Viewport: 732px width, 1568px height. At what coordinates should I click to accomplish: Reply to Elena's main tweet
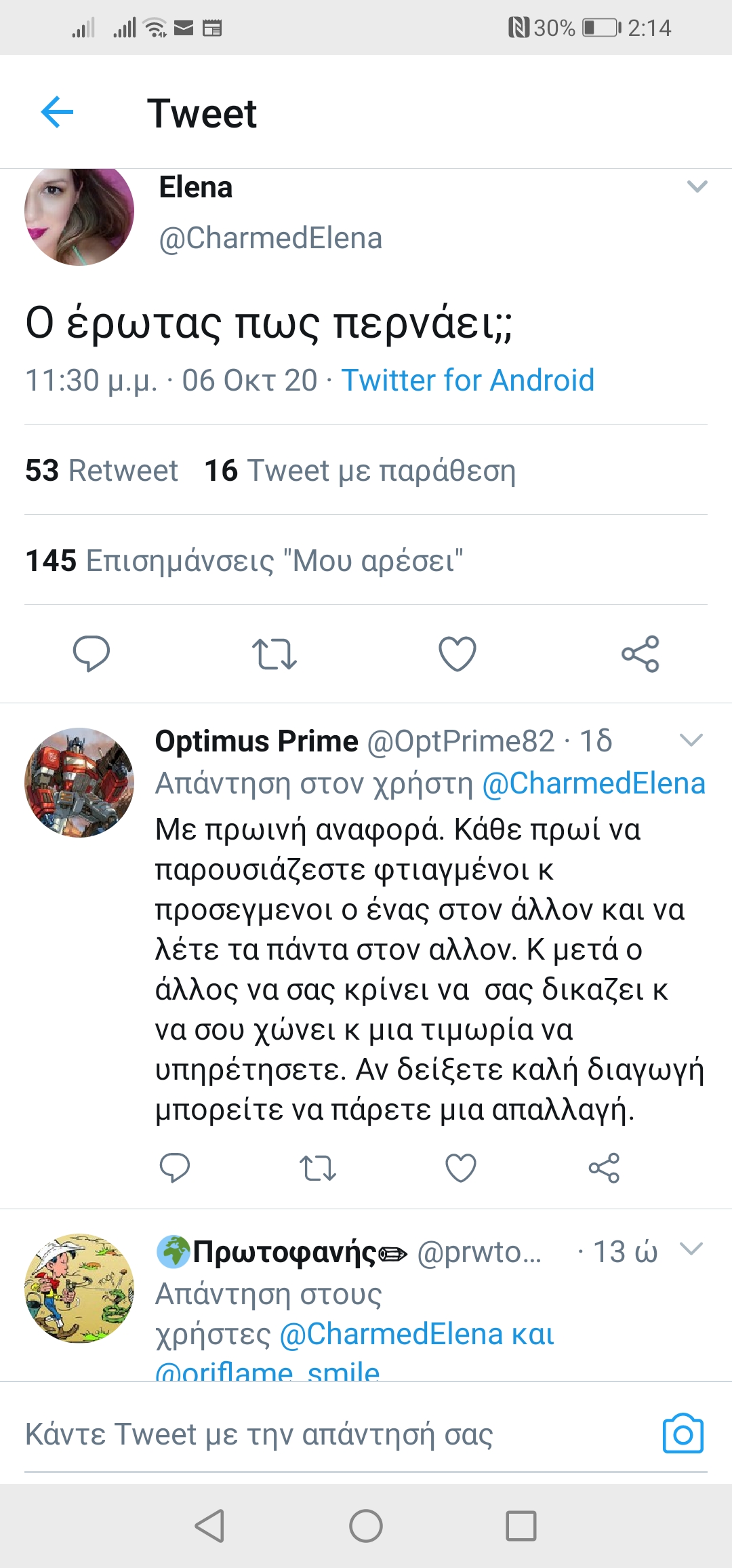coord(91,654)
